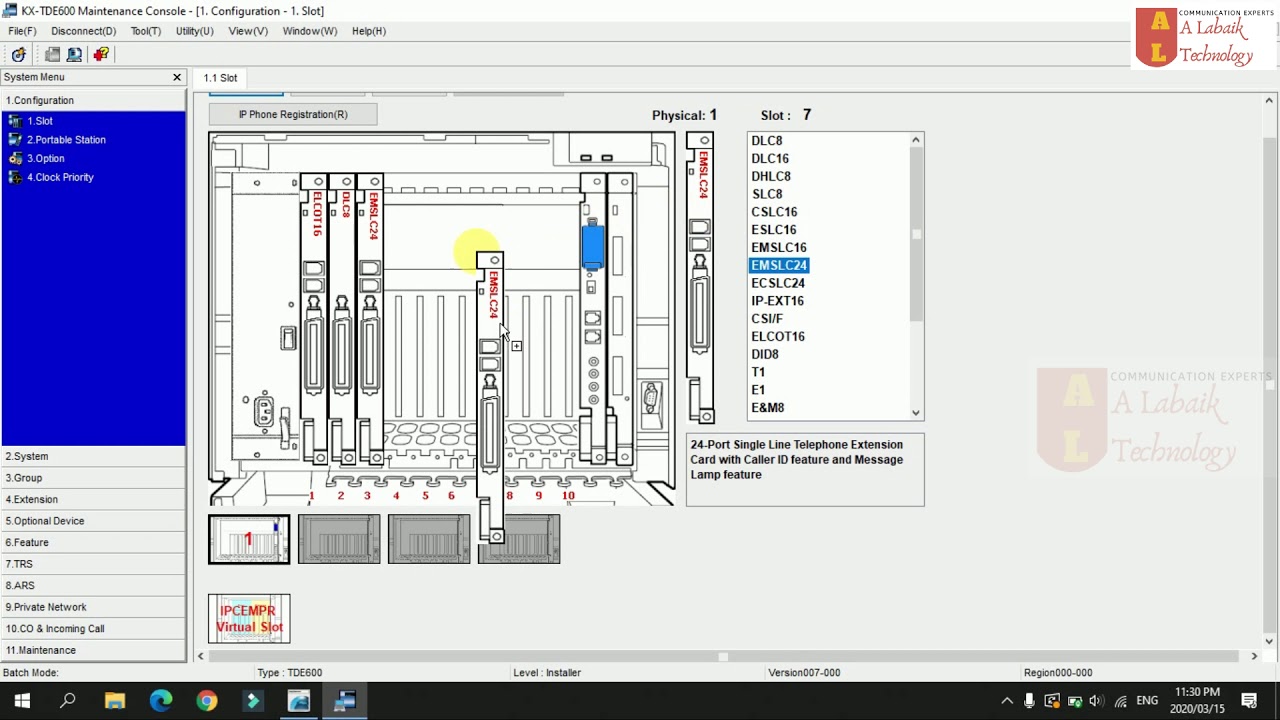Select ECSLC24 in the card list

[778, 283]
